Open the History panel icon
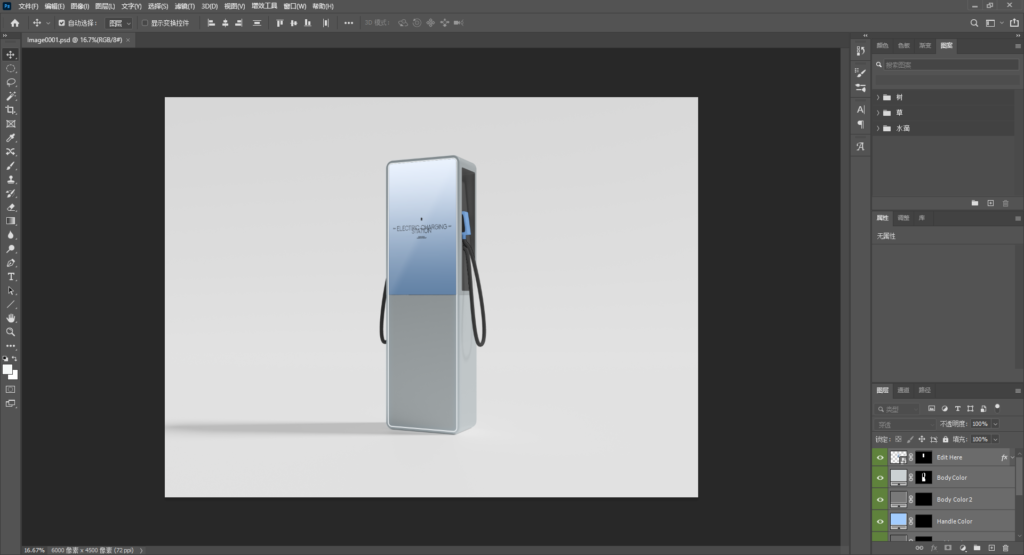Viewport: 1024px width, 555px height. point(860,50)
